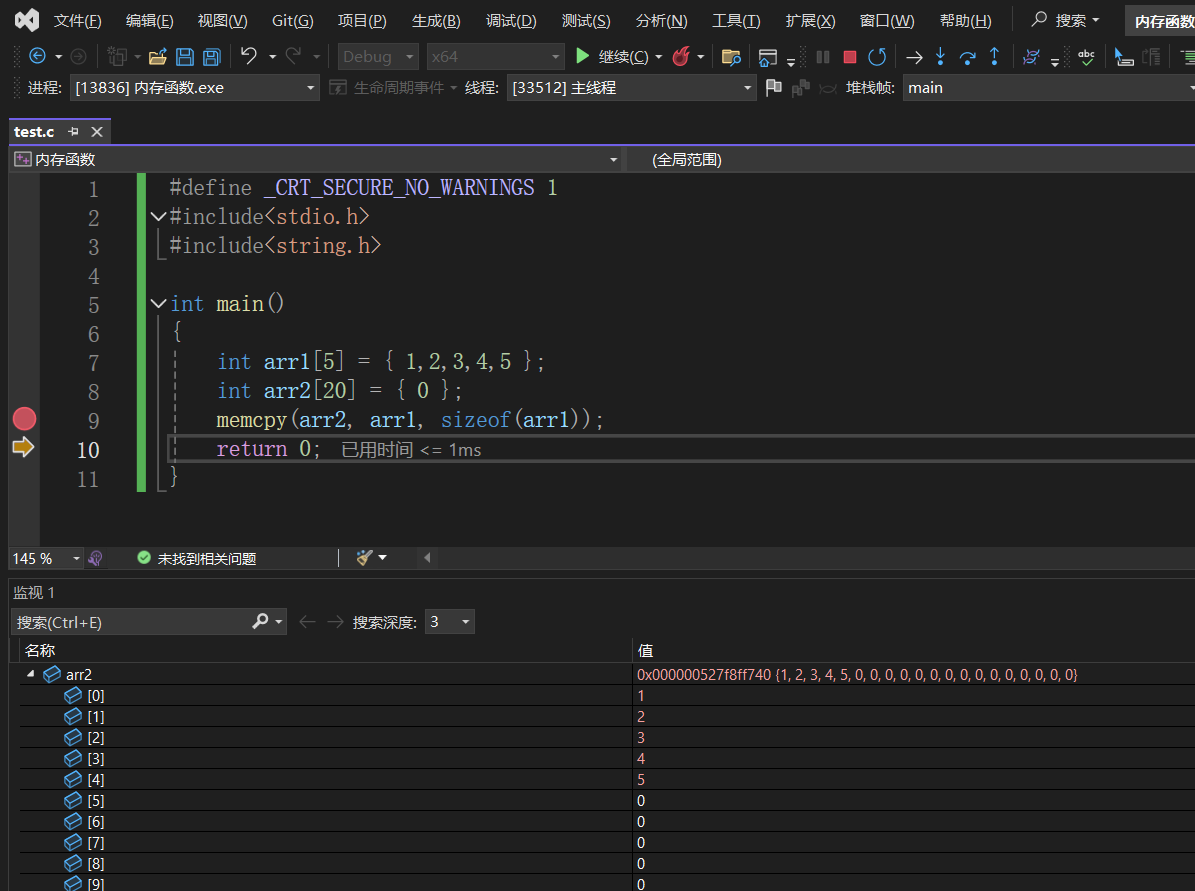Open the Debug configuration dropdown
The image size is (1195, 891).
377,56
